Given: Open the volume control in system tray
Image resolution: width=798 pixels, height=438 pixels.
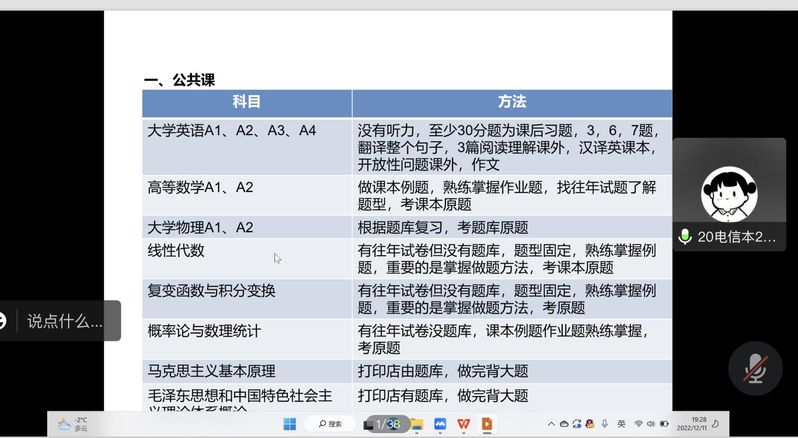Looking at the screenshot, I should (x=653, y=424).
